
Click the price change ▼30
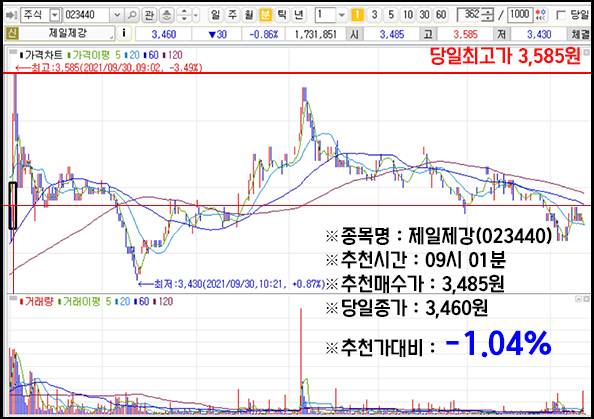[x=217, y=34]
